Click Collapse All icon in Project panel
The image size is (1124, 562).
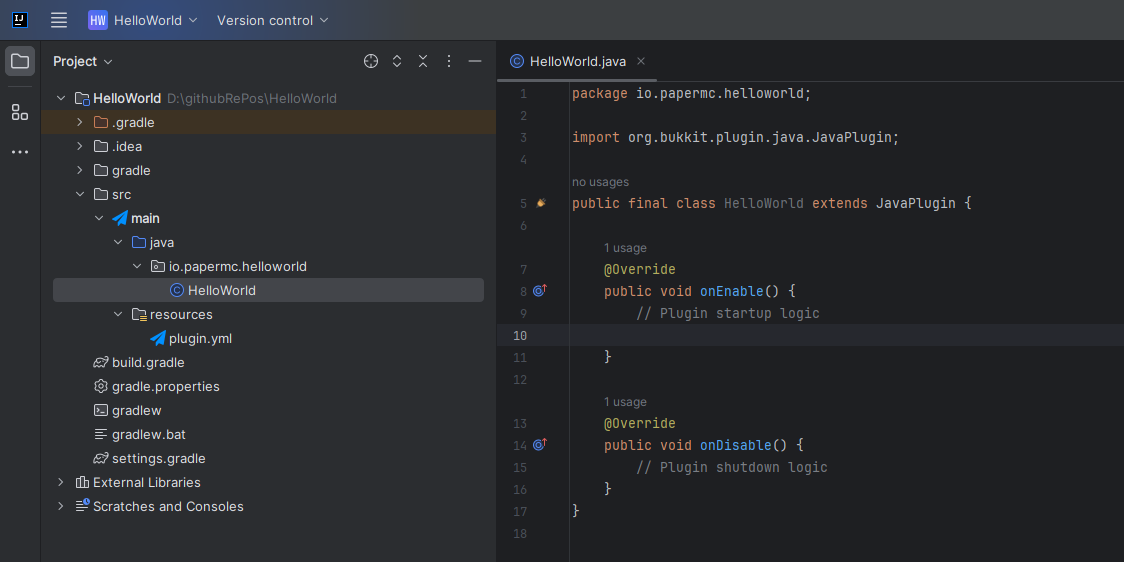click(423, 61)
